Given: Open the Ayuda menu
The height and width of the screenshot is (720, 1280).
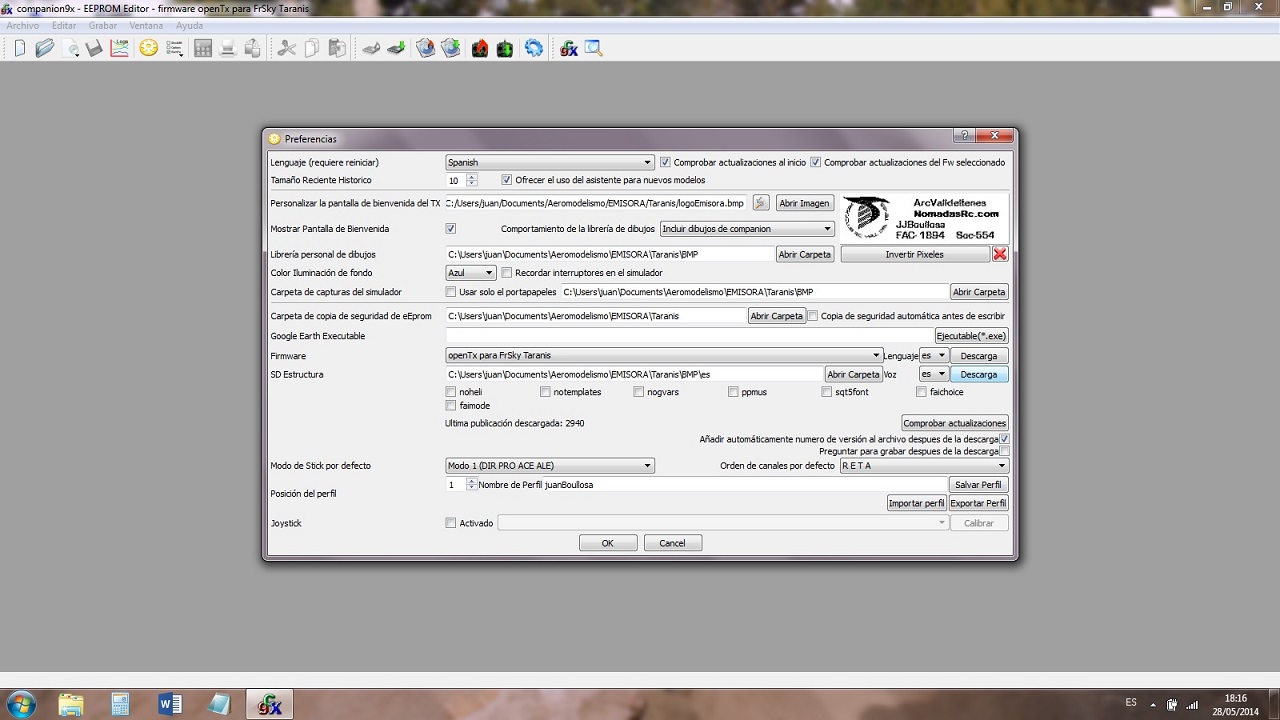Looking at the screenshot, I should pyautogui.click(x=189, y=25).
